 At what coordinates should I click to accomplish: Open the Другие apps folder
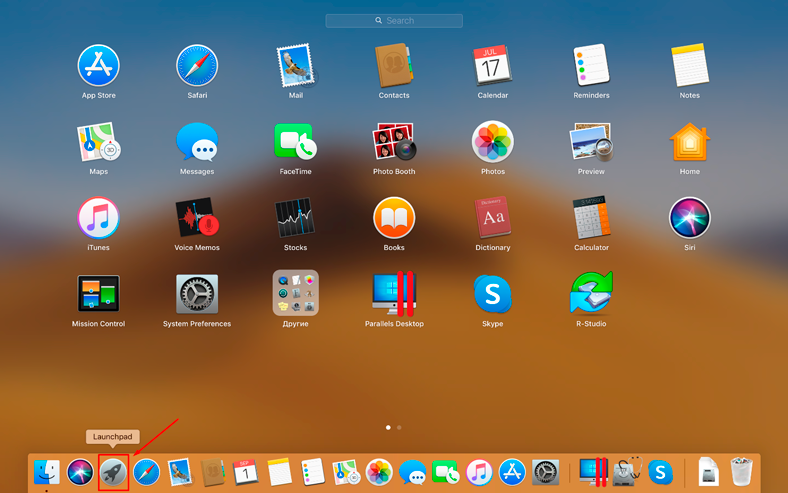(x=296, y=293)
